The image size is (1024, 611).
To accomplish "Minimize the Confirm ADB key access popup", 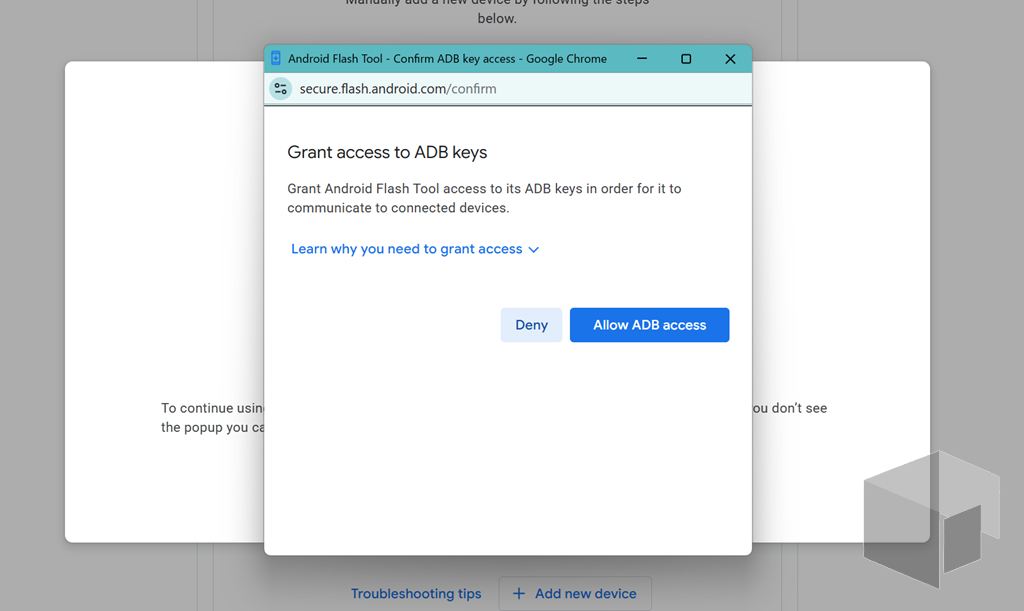I will 642,59.
